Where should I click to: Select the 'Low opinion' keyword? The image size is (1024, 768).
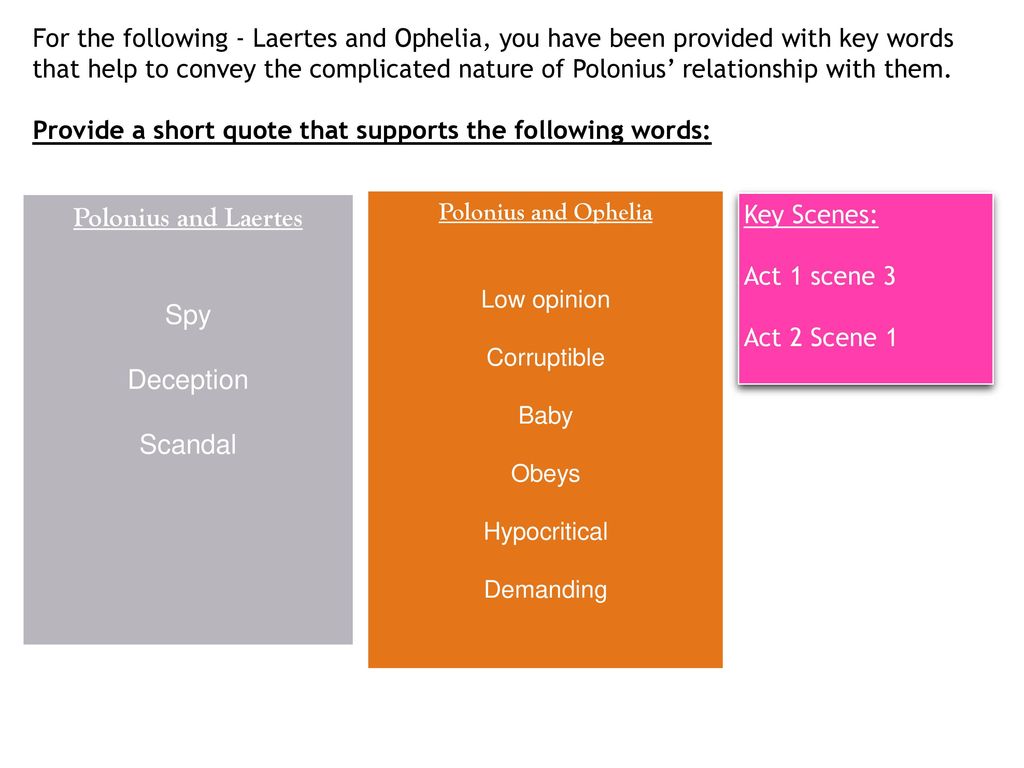(x=545, y=300)
